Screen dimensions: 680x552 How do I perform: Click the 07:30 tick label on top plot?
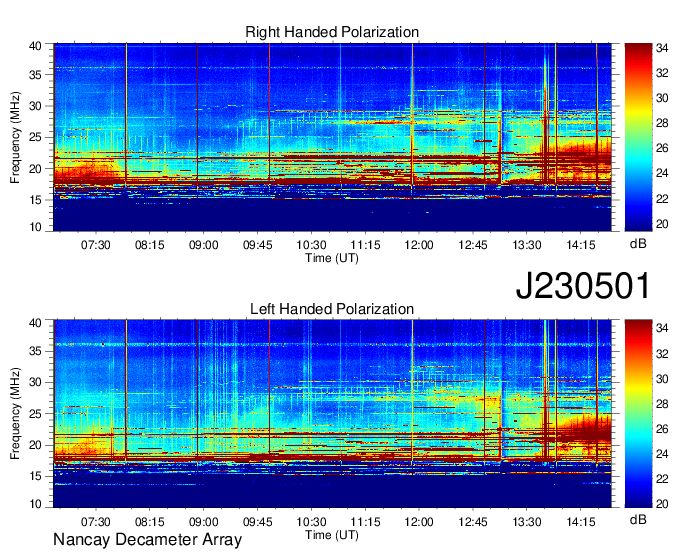(x=95, y=245)
